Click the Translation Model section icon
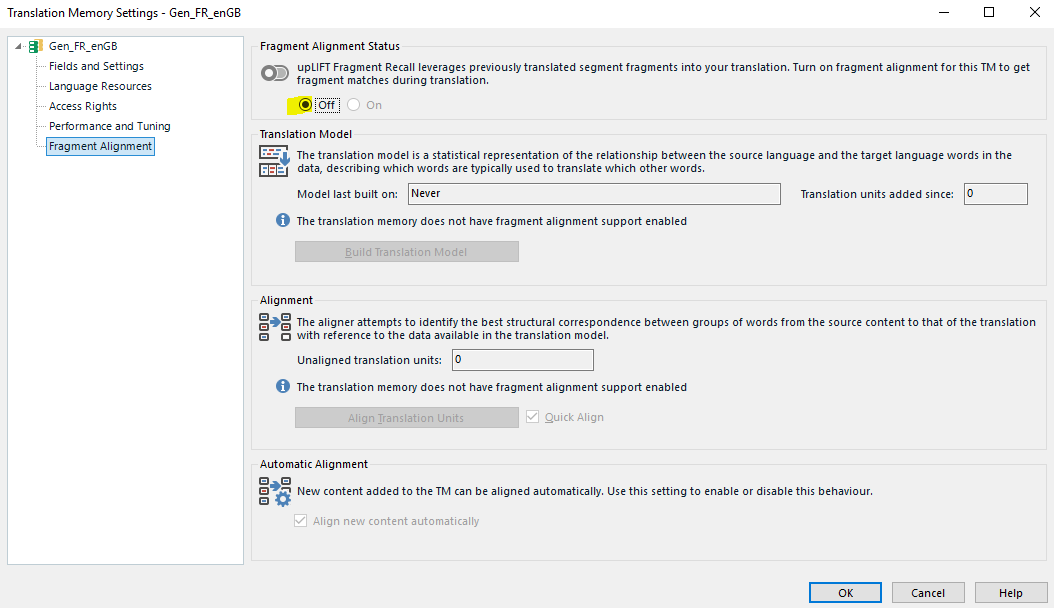 point(274,161)
